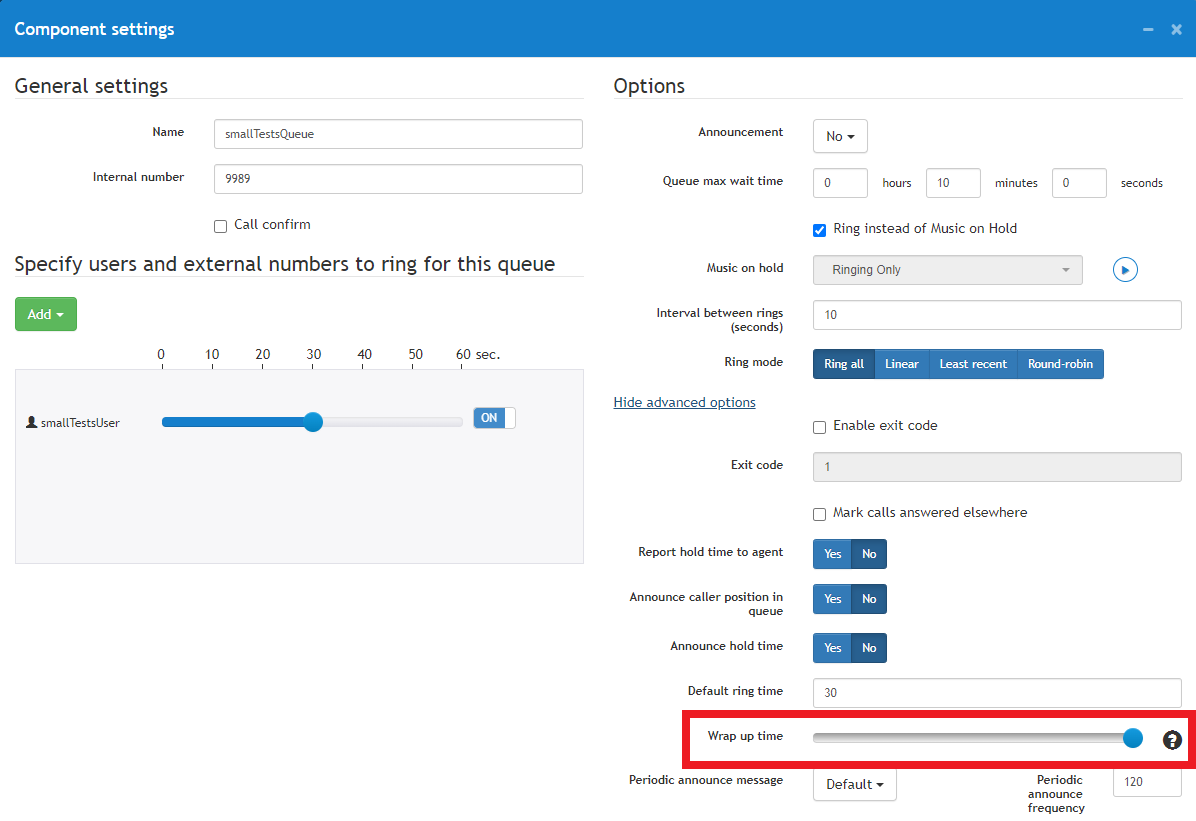Click the Queue max wait time label

722,181
